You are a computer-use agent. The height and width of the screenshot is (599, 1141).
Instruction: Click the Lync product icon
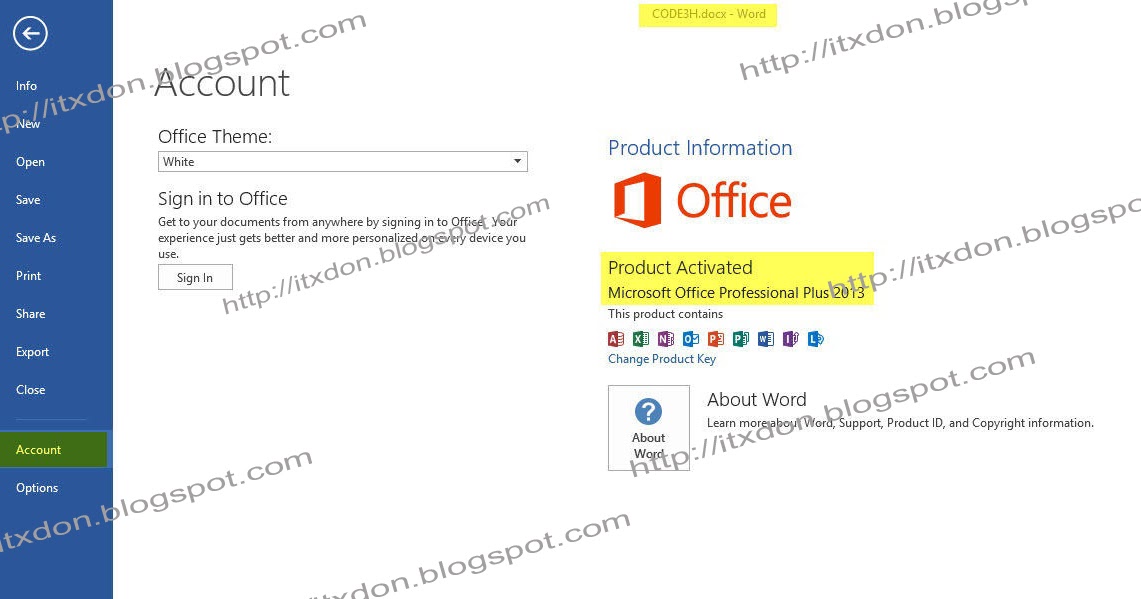pyautogui.click(x=816, y=338)
